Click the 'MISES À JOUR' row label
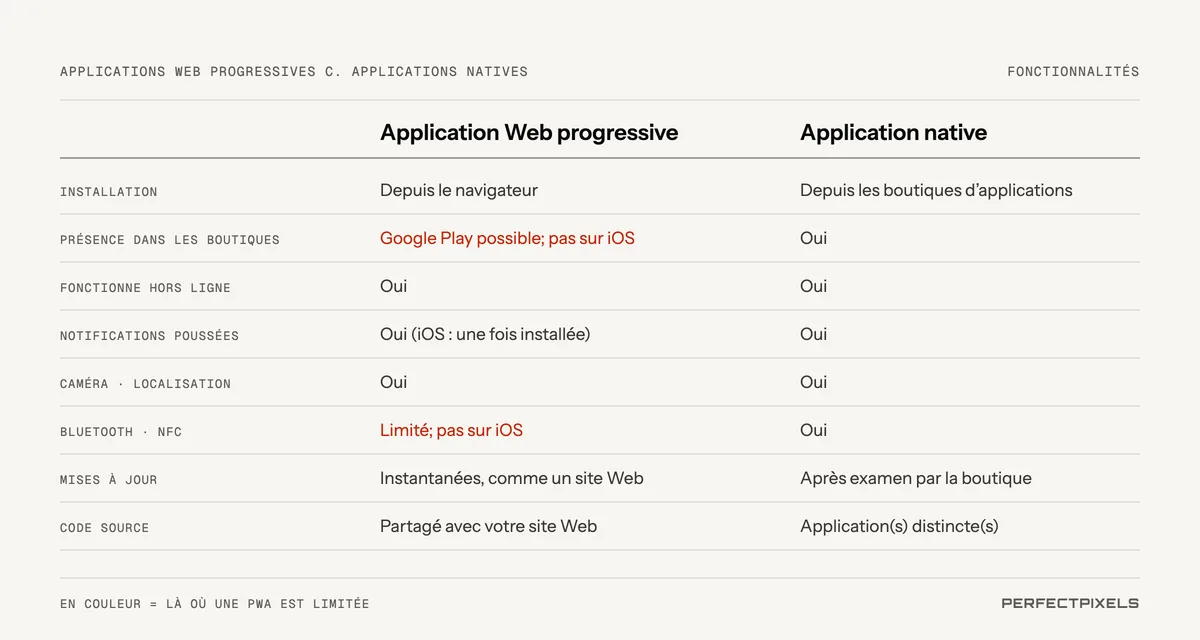 [x=108, y=480]
